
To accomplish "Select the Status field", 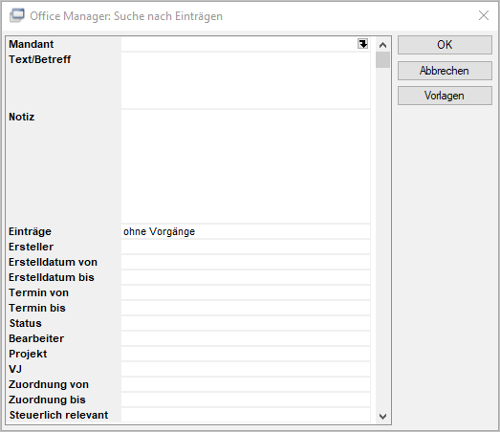I will [x=246, y=323].
